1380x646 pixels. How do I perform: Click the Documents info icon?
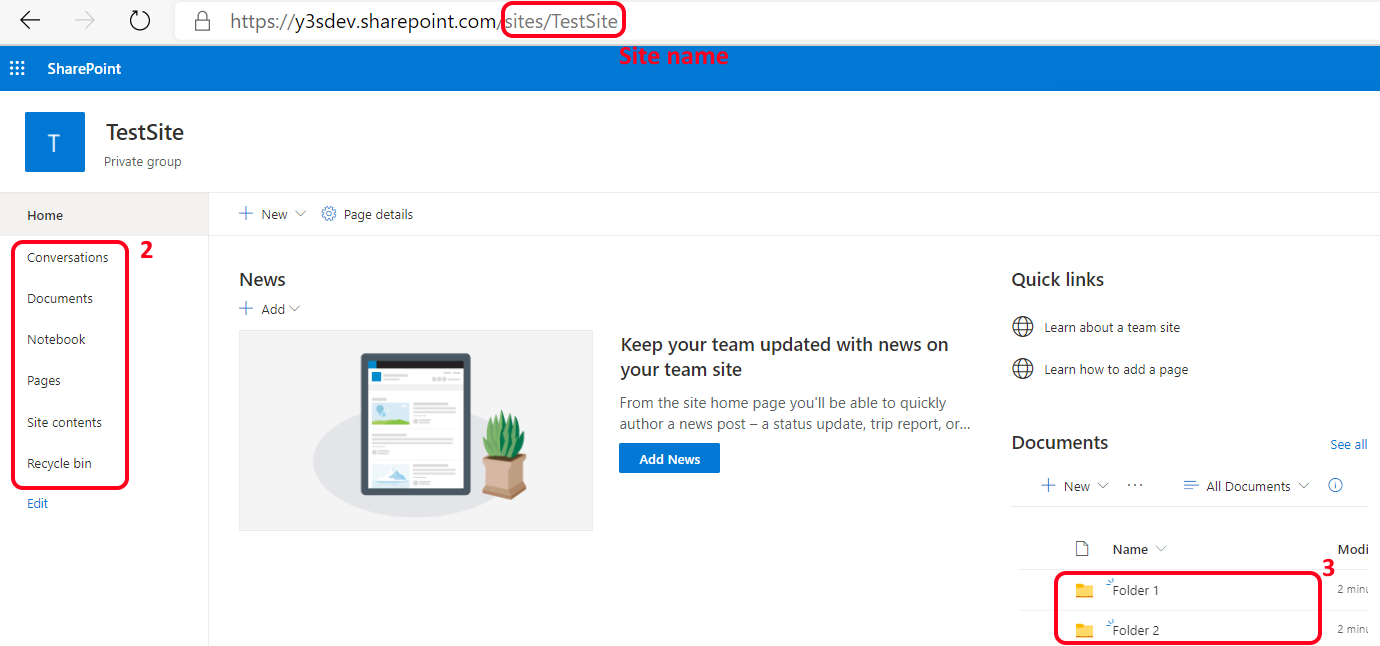[x=1335, y=485]
